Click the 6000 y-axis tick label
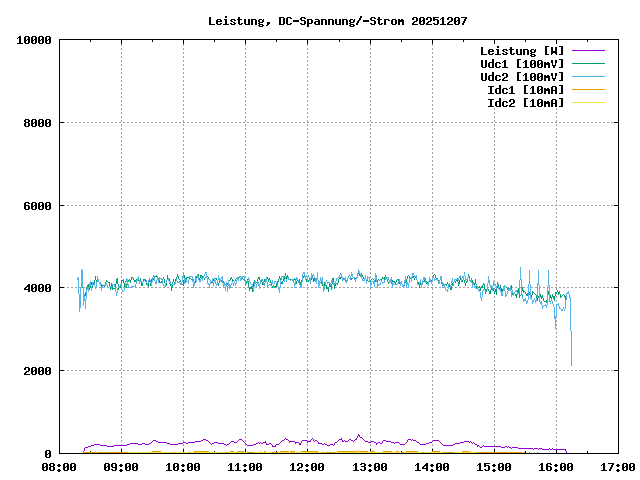 pos(37,205)
